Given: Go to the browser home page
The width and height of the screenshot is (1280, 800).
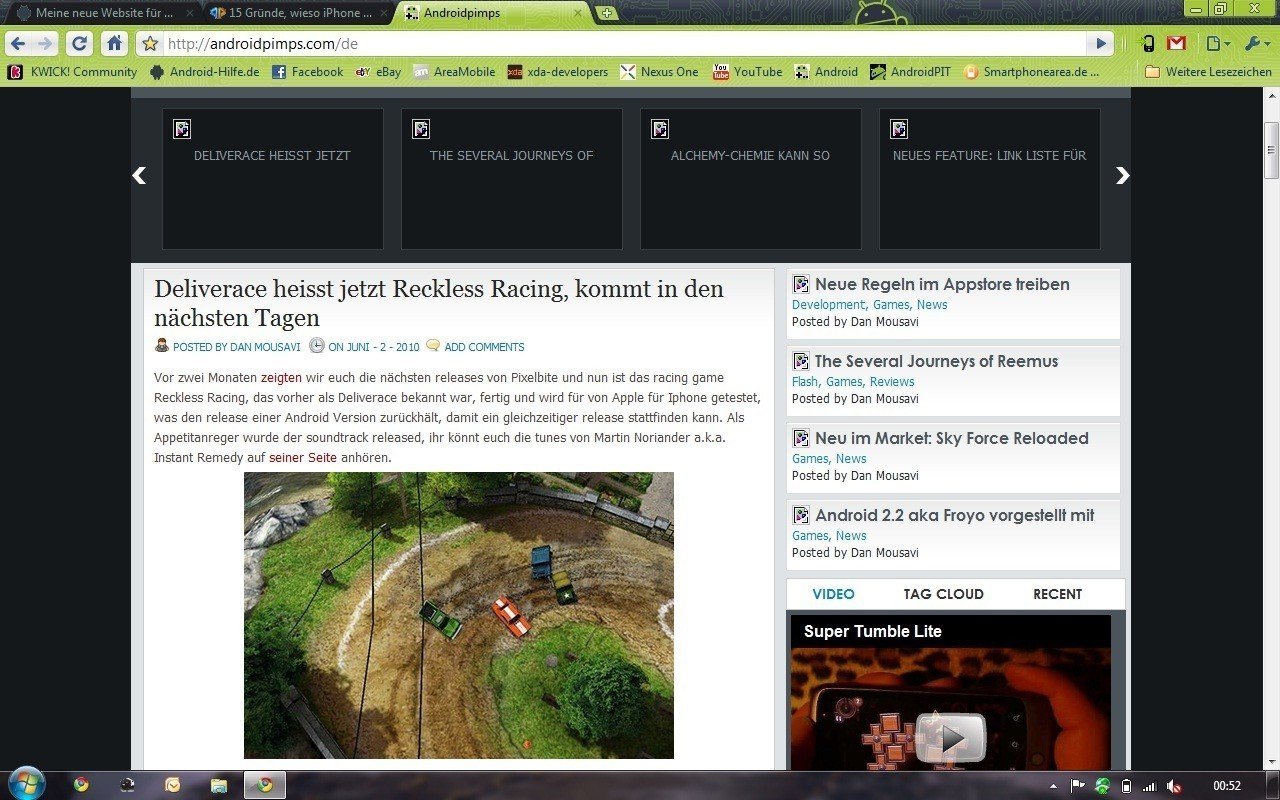Looking at the screenshot, I should click(x=114, y=44).
